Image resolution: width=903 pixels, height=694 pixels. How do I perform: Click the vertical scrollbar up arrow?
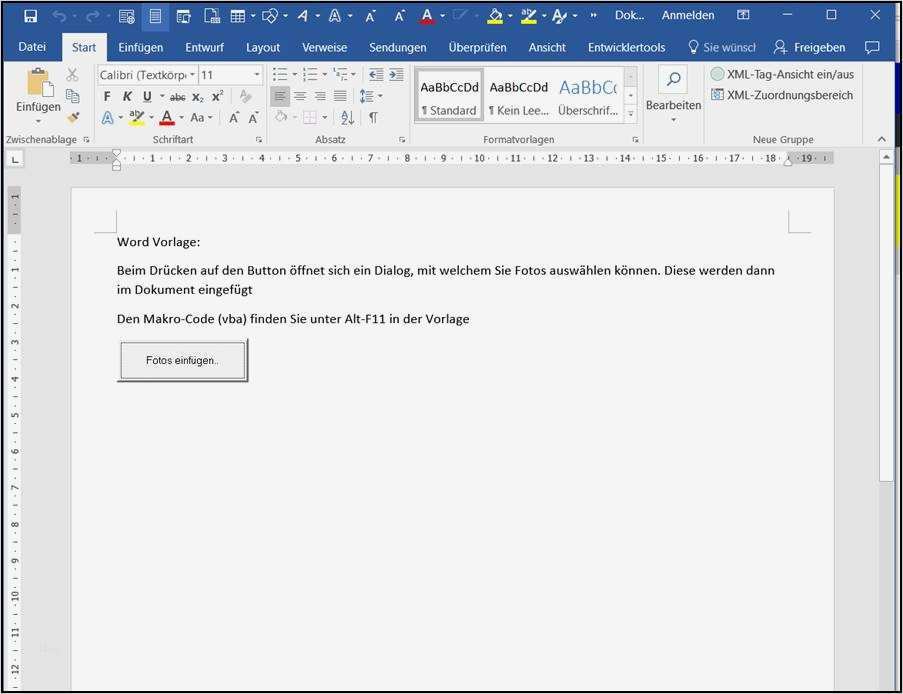[x=886, y=157]
